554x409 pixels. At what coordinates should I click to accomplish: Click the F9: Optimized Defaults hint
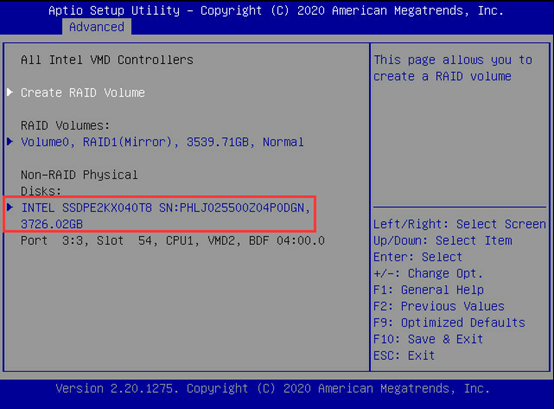point(449,322)
